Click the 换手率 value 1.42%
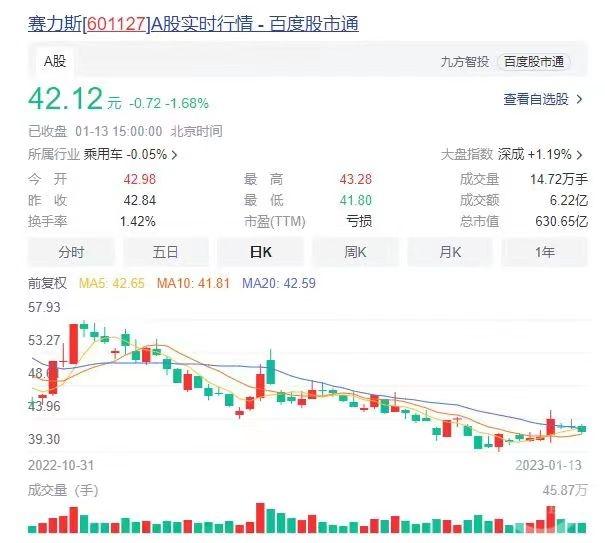This screenshot has height=543, width=605. [x=138, y=222]
